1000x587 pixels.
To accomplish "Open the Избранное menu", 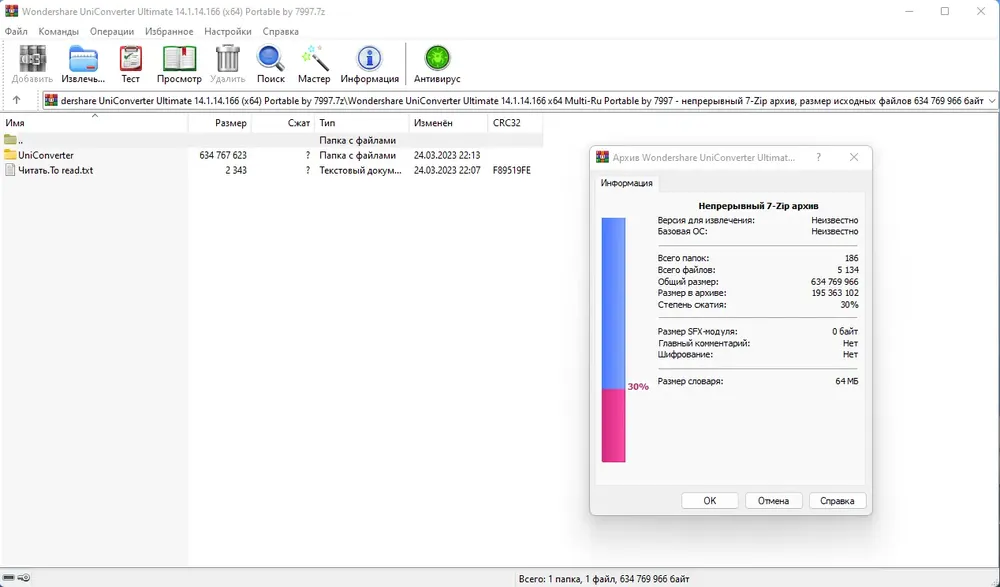I will [169, 31].
